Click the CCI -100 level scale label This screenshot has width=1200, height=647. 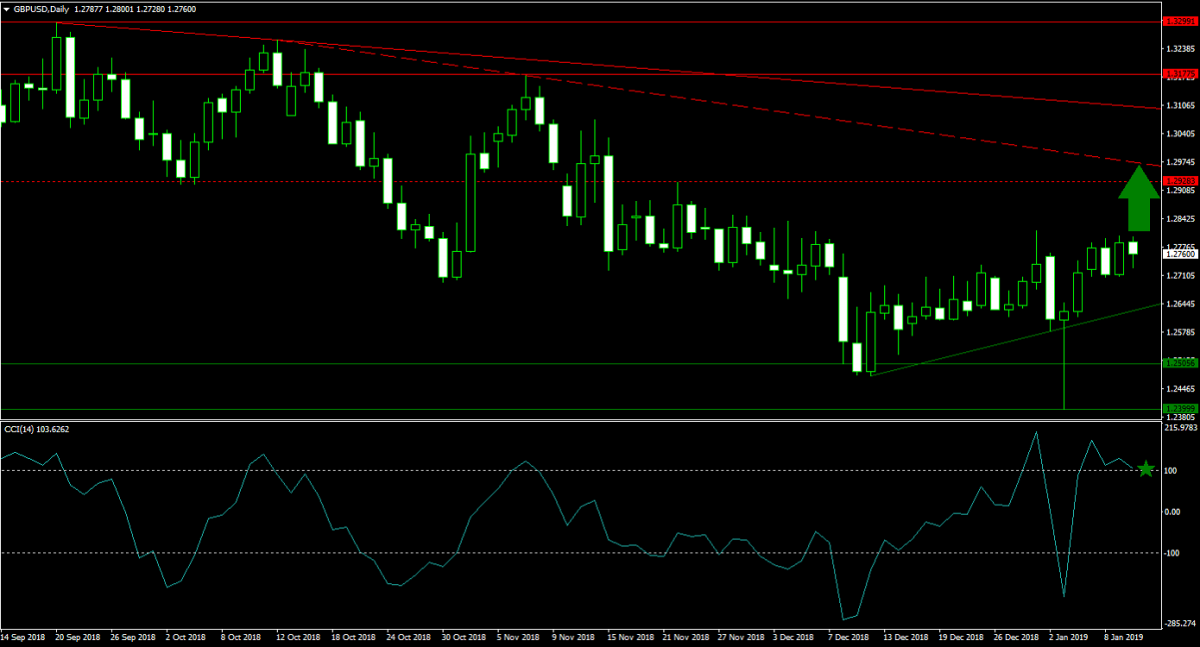pos(1172,553)
